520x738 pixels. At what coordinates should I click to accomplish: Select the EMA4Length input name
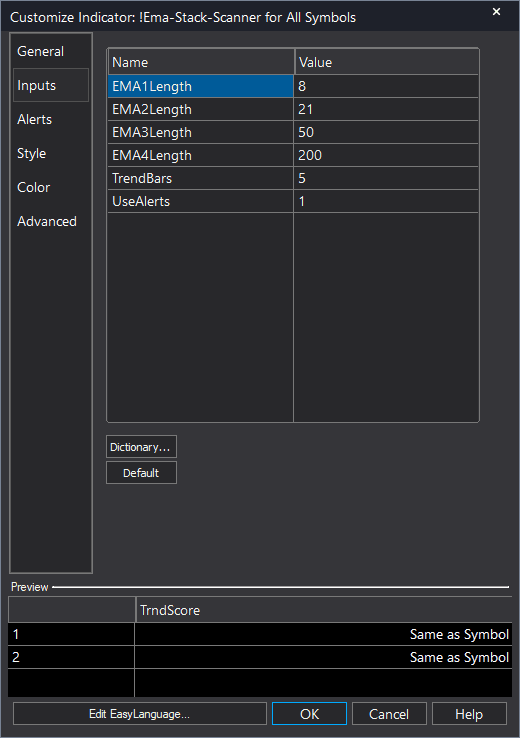coord(200,155)
